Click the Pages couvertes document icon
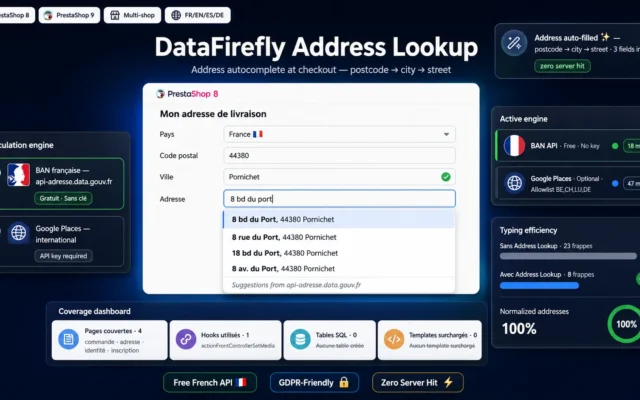The height and width of the screenshot is (400, 640). tap(69, 339)
